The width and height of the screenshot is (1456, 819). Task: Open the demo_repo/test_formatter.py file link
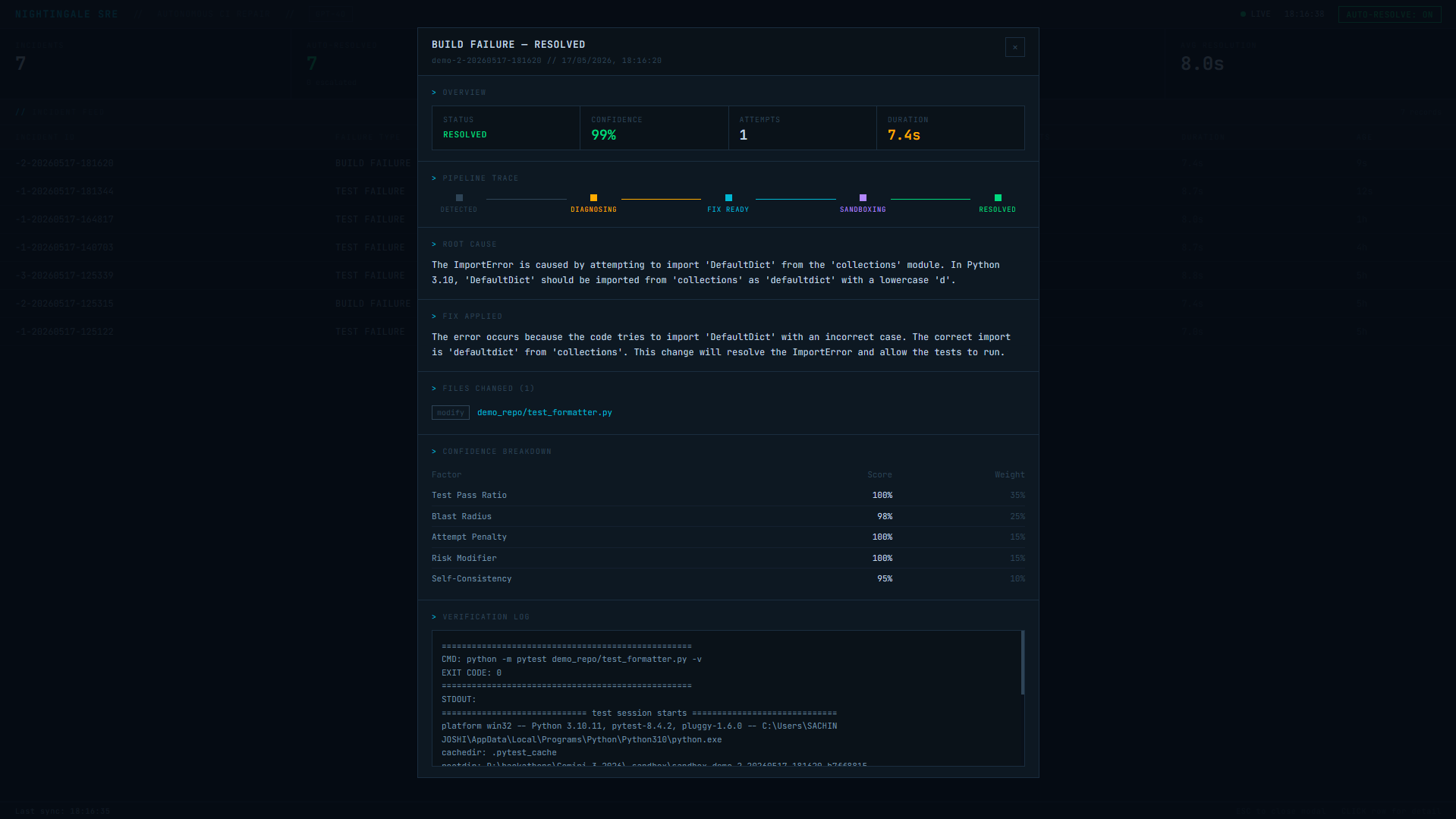click(x=545, y=413)
